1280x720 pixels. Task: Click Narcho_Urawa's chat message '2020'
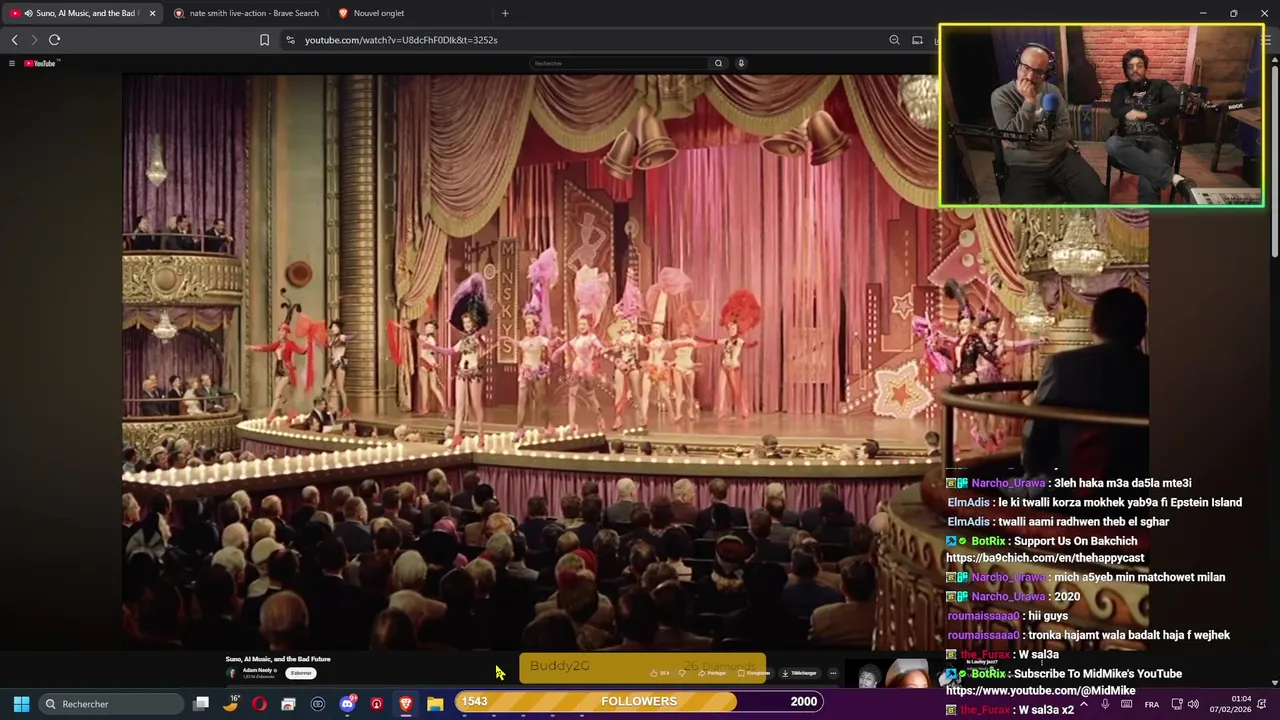[1013, 597]
